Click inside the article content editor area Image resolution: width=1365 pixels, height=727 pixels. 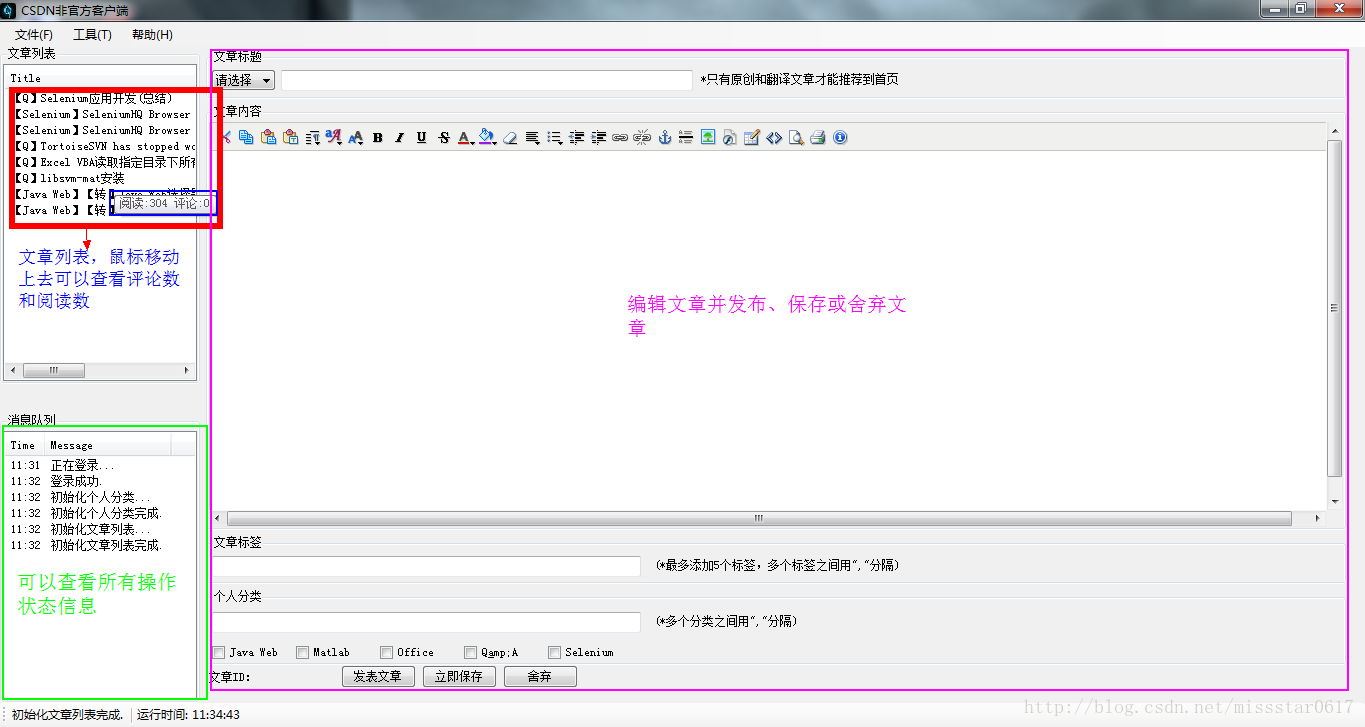[x=770, y=330]
